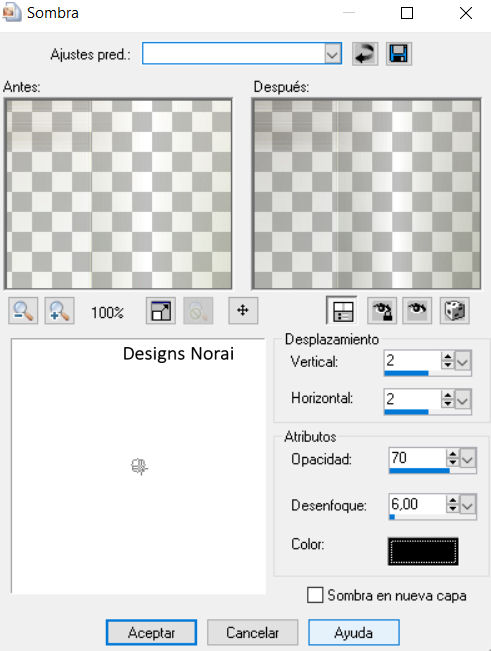Save the preset with the floppy disk icon
The width and height of the screenshot is (491, 651).
coord(399,54)
